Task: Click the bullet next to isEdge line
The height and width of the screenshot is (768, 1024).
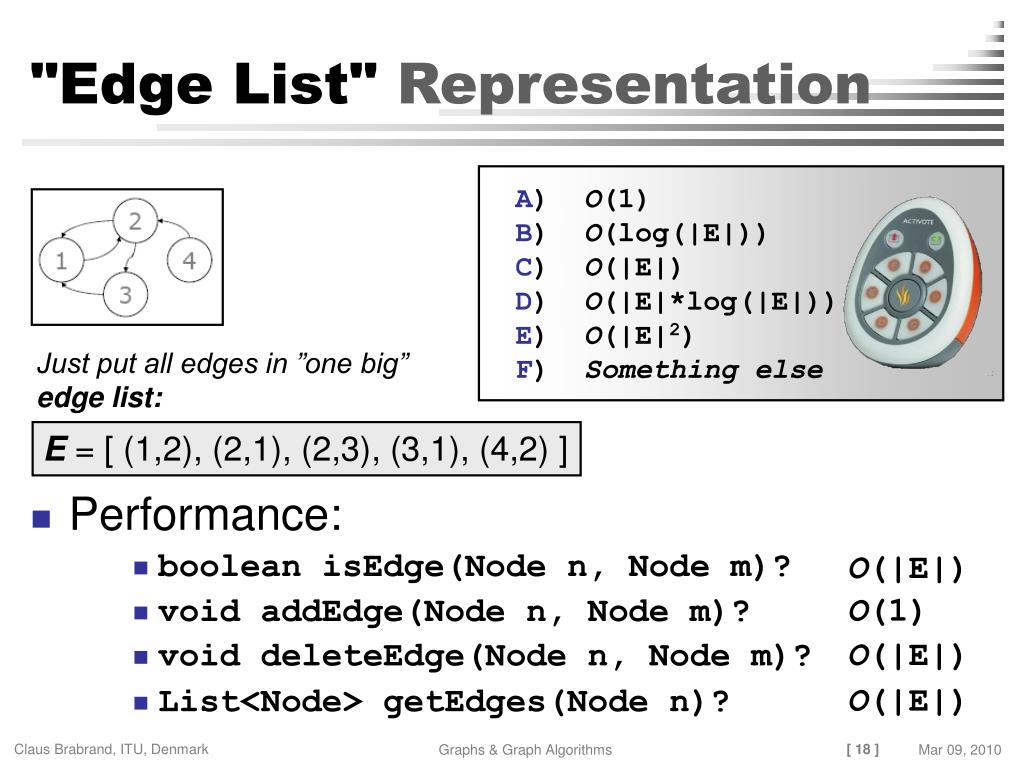Action: point(140,568)
